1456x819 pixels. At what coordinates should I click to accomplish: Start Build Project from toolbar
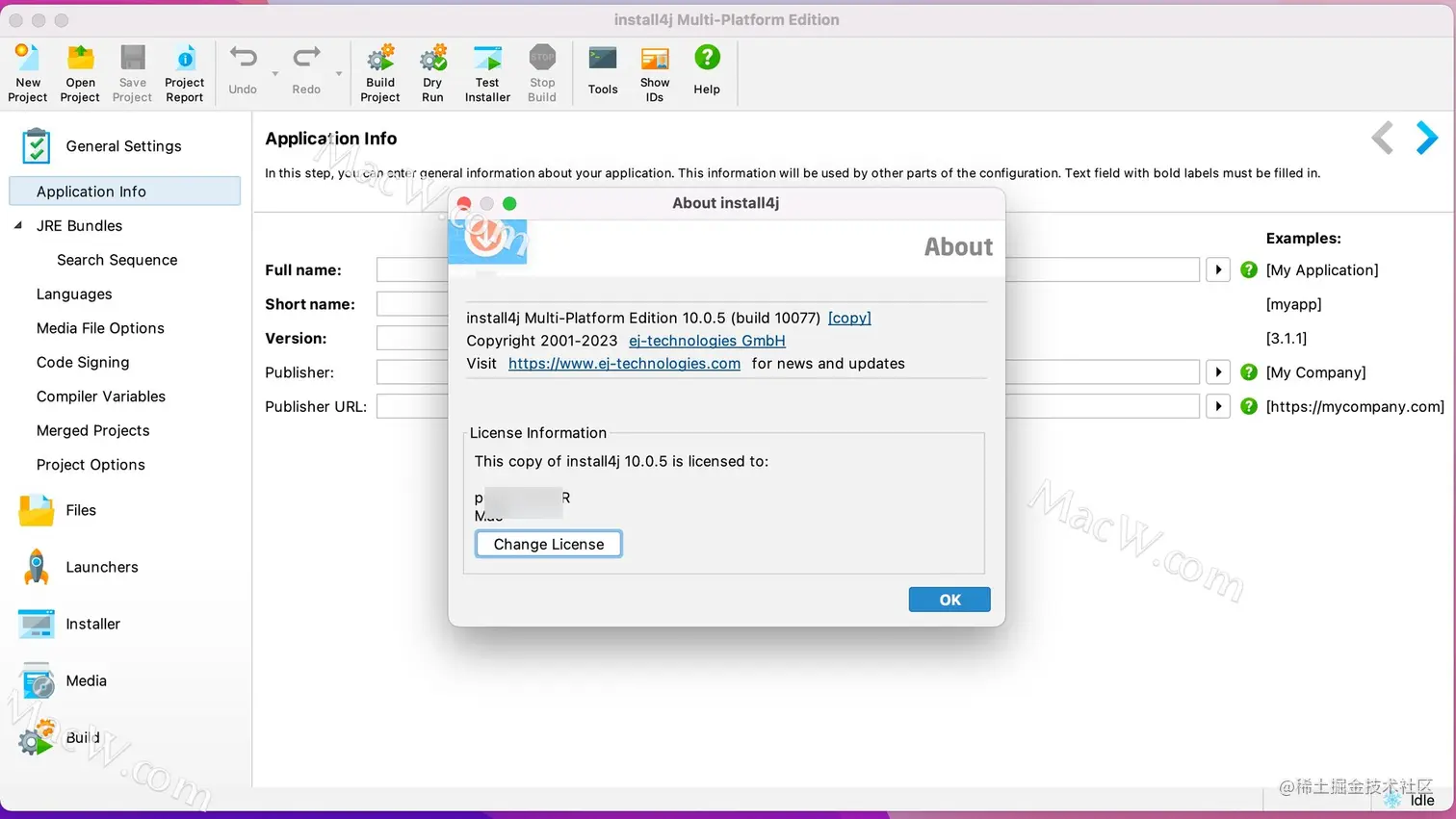pyautogui.click(x=380, y=72)
